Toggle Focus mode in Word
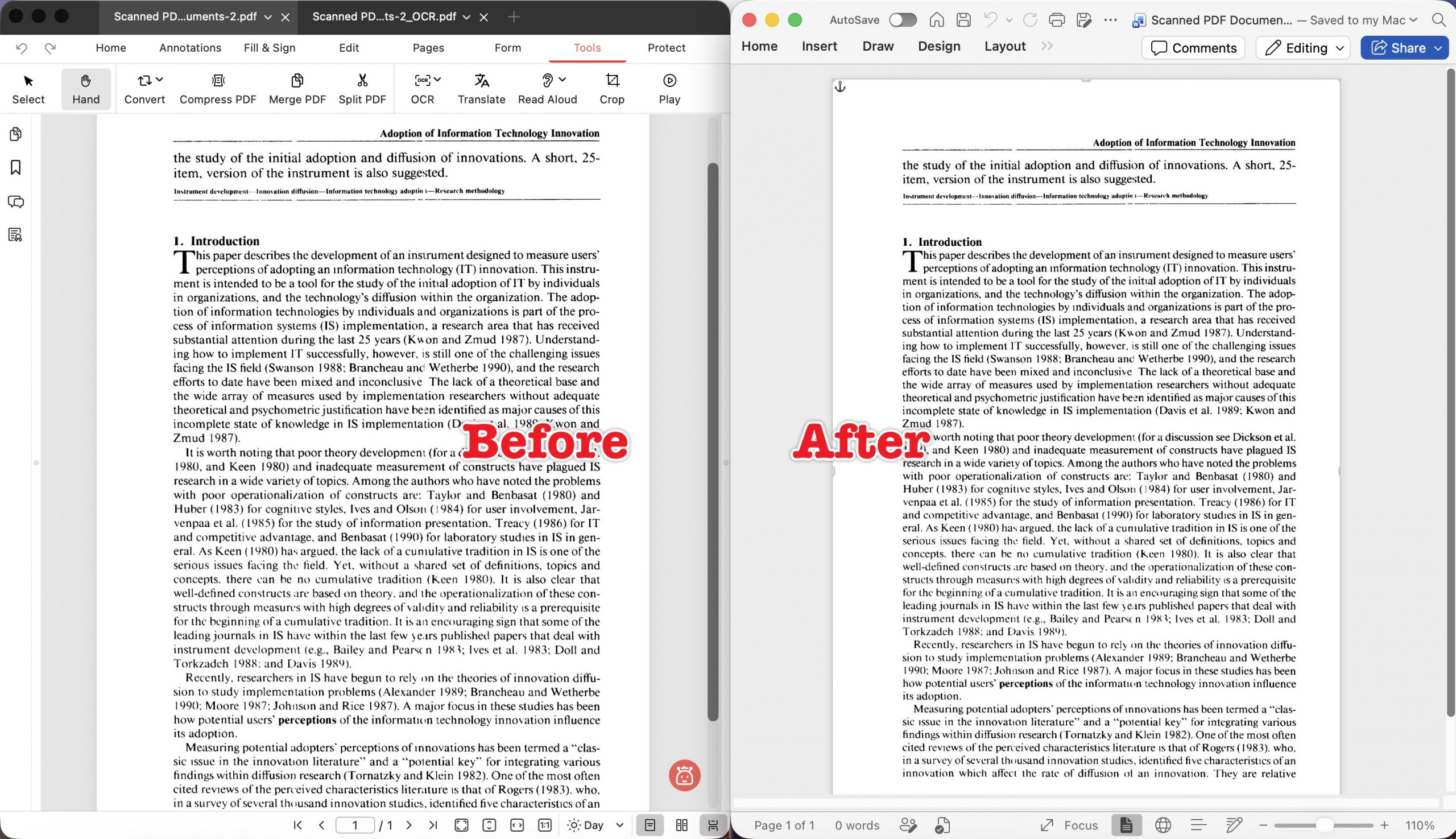This screenshot has height=839, width=1456. tap(1069, 825)
